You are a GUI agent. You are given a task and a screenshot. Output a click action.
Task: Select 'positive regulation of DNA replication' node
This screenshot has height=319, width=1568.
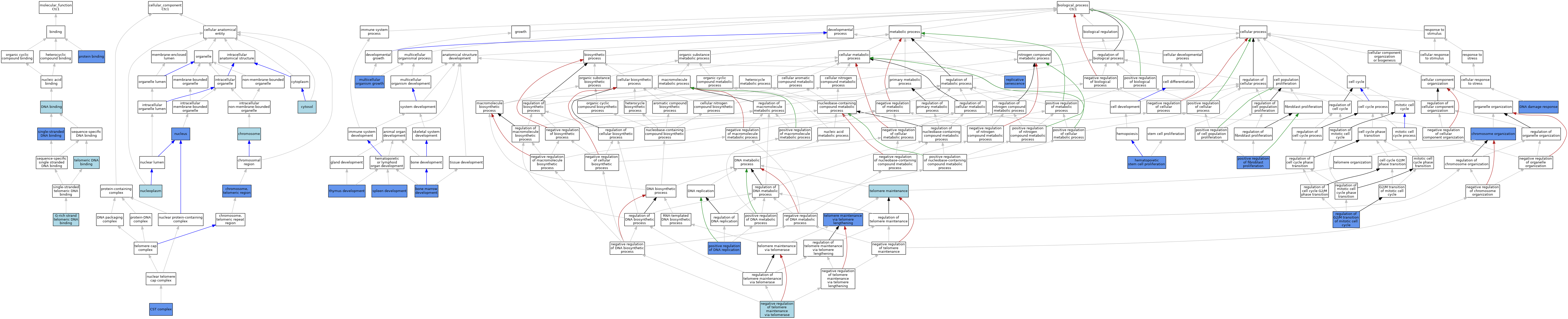724,248
